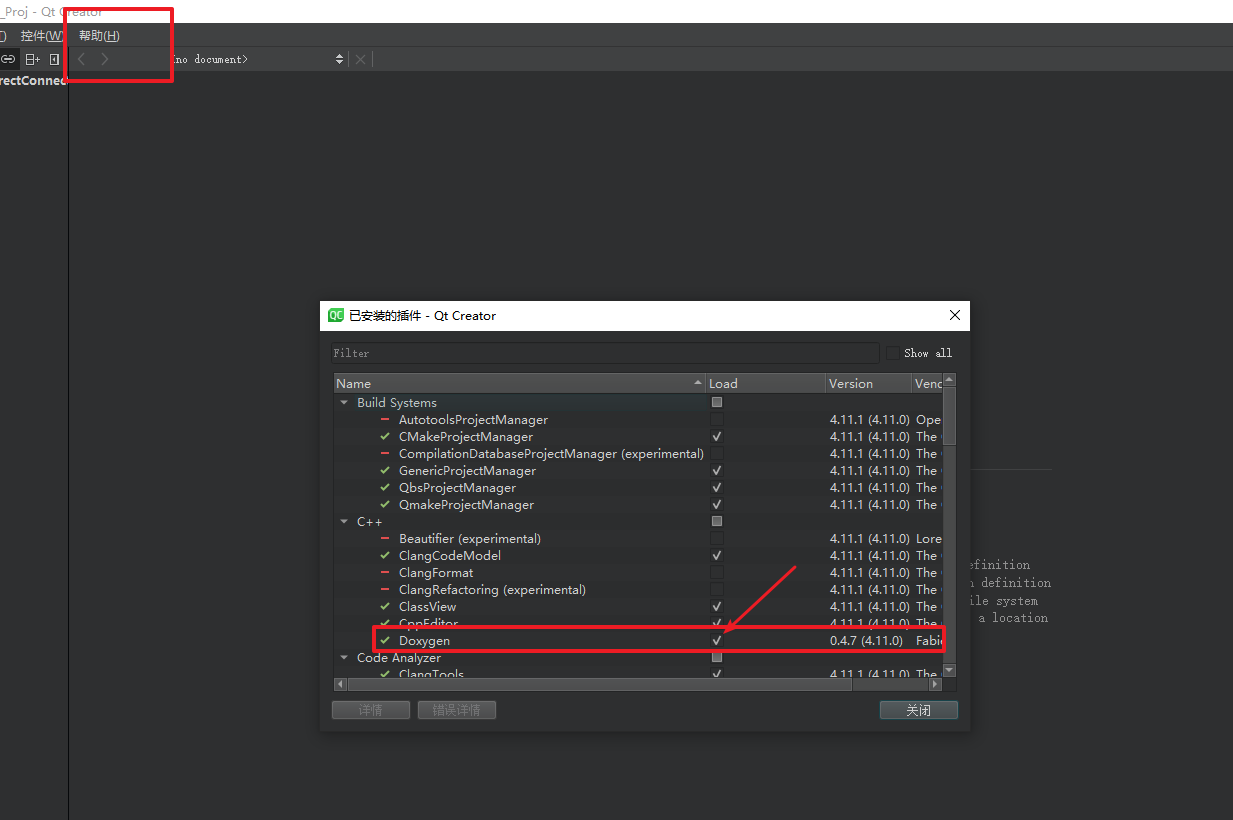Screen dimensions: 1233x820
Task: Collapse the C++ plugin group
Action: (345, 522)
